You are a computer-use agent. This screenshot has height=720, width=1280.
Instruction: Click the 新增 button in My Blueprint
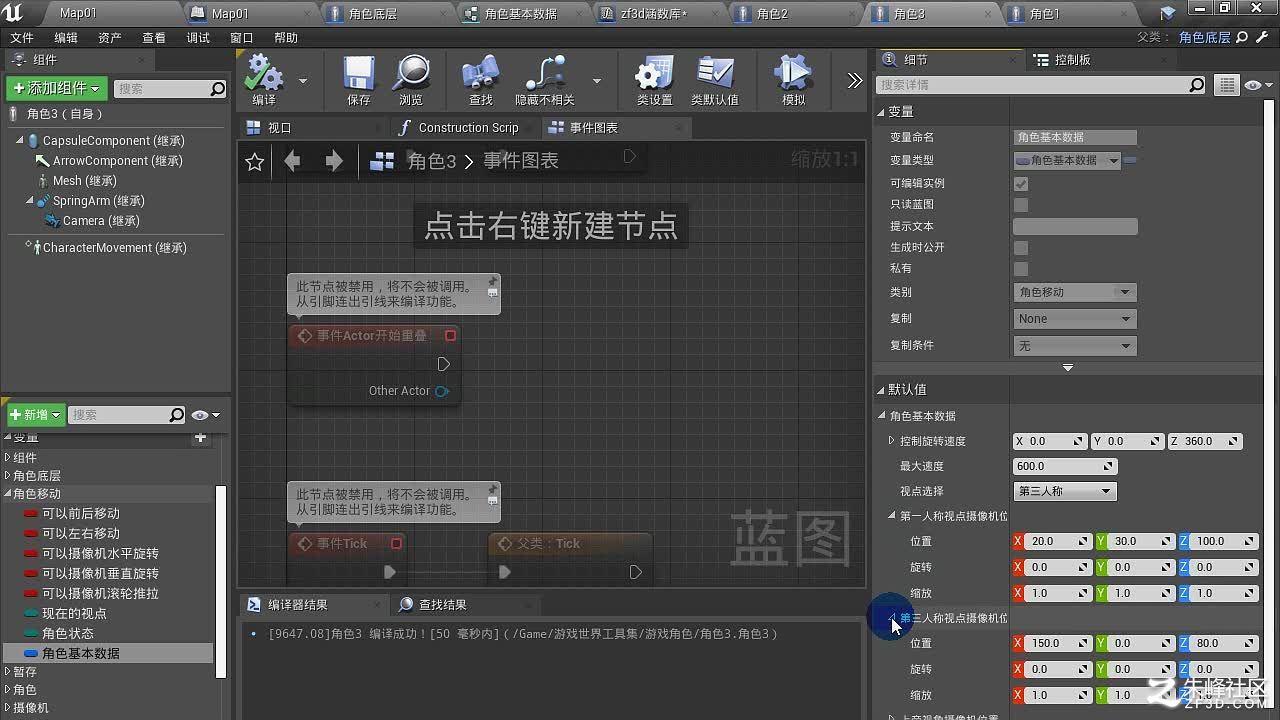tap(36, 415)
